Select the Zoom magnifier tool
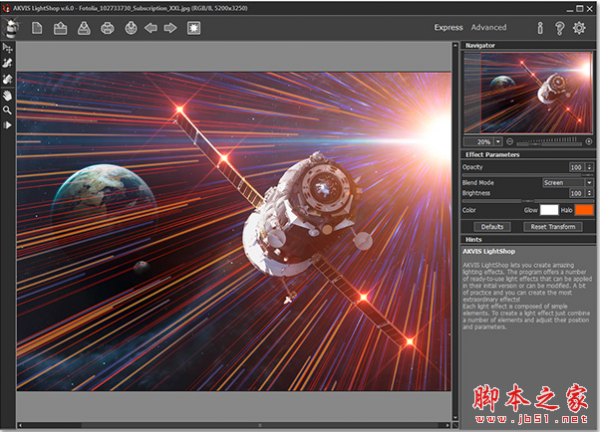Viewport: 600px width, 432px height. click(8, 110)
